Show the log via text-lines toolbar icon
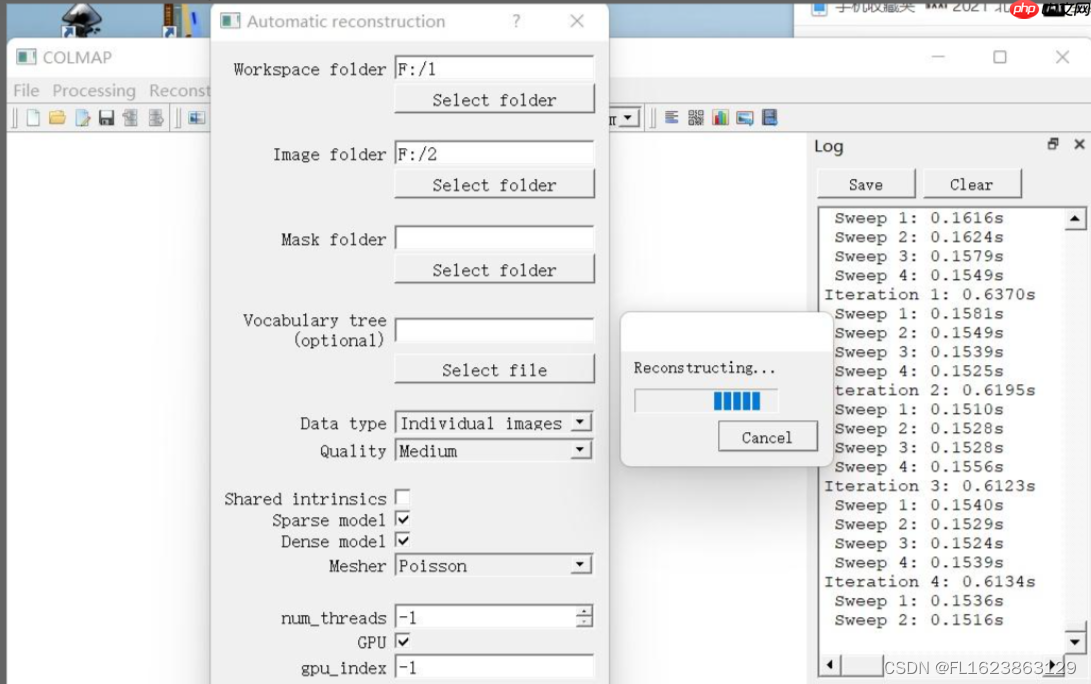 671,117
